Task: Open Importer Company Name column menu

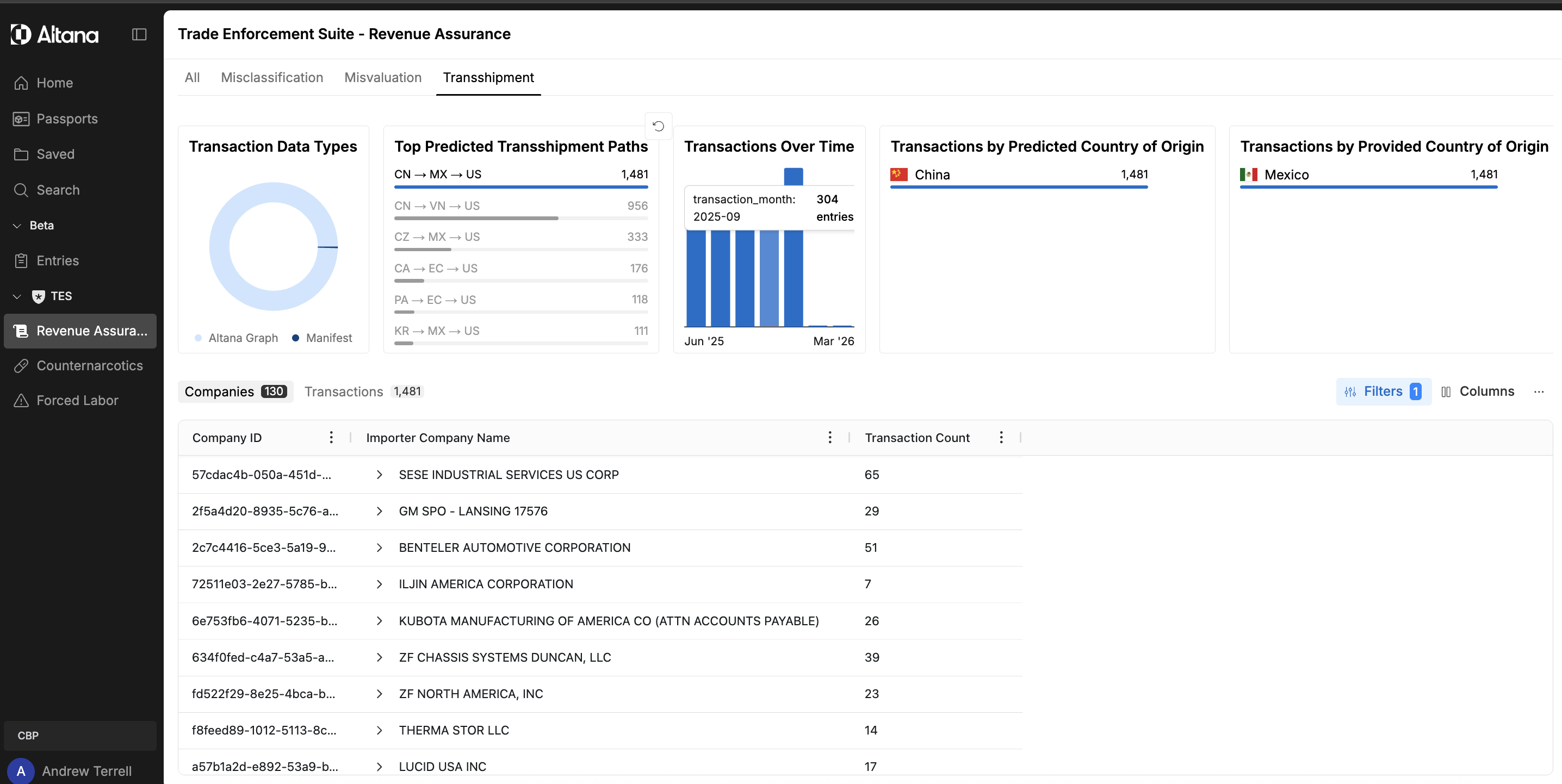Action: pyautogui.click(x=830, y=437)
